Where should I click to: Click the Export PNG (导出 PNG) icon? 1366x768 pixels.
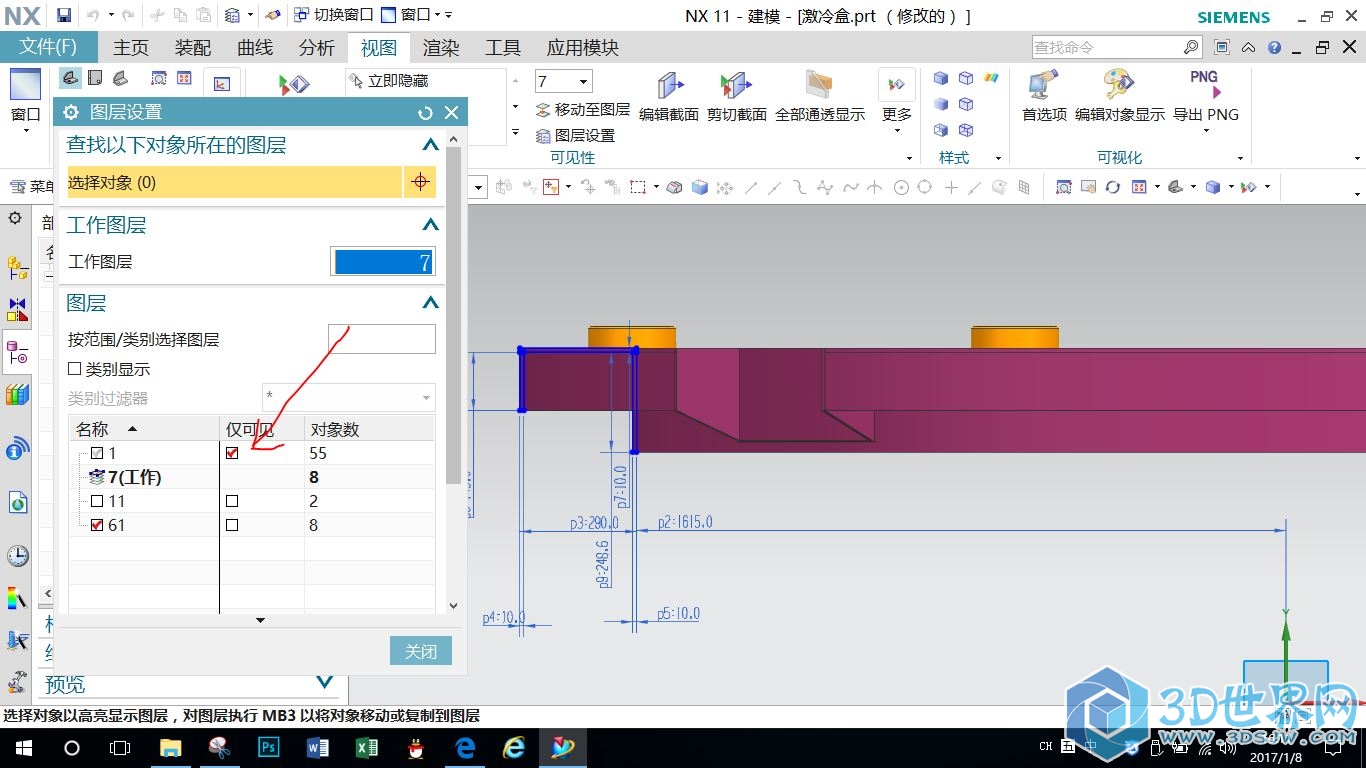pos(1205,86)
